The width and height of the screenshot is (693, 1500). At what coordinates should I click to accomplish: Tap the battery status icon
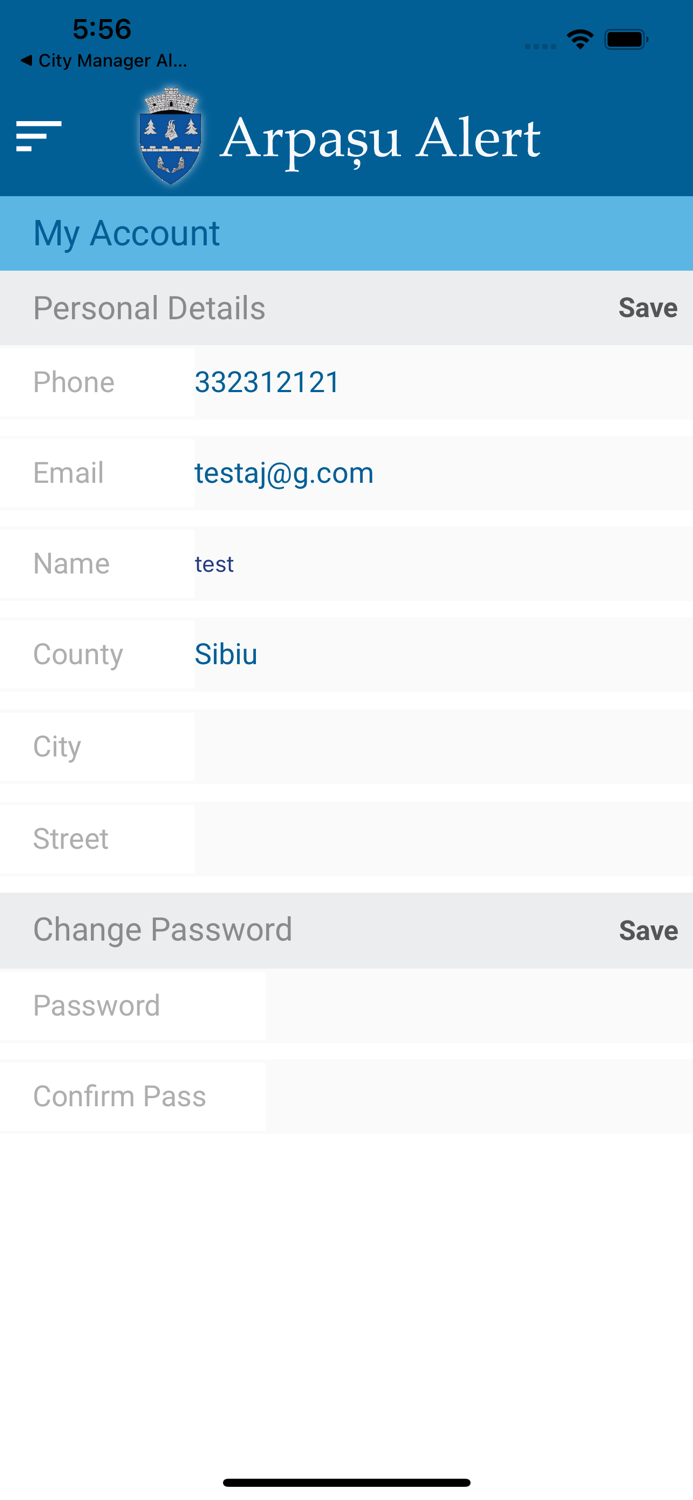pyautogui.click(x=626, y=39)
